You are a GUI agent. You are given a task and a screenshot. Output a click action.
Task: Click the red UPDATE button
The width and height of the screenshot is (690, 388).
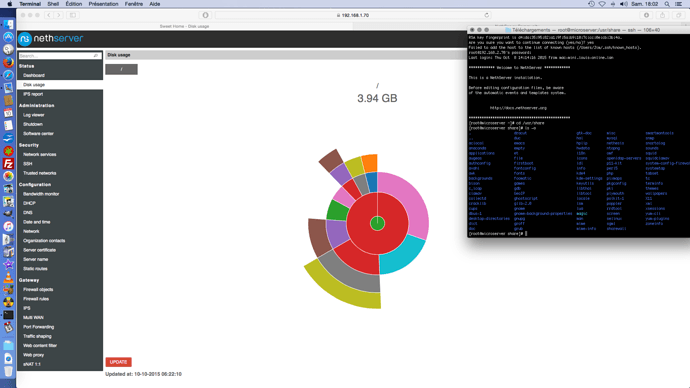point(118,362)
